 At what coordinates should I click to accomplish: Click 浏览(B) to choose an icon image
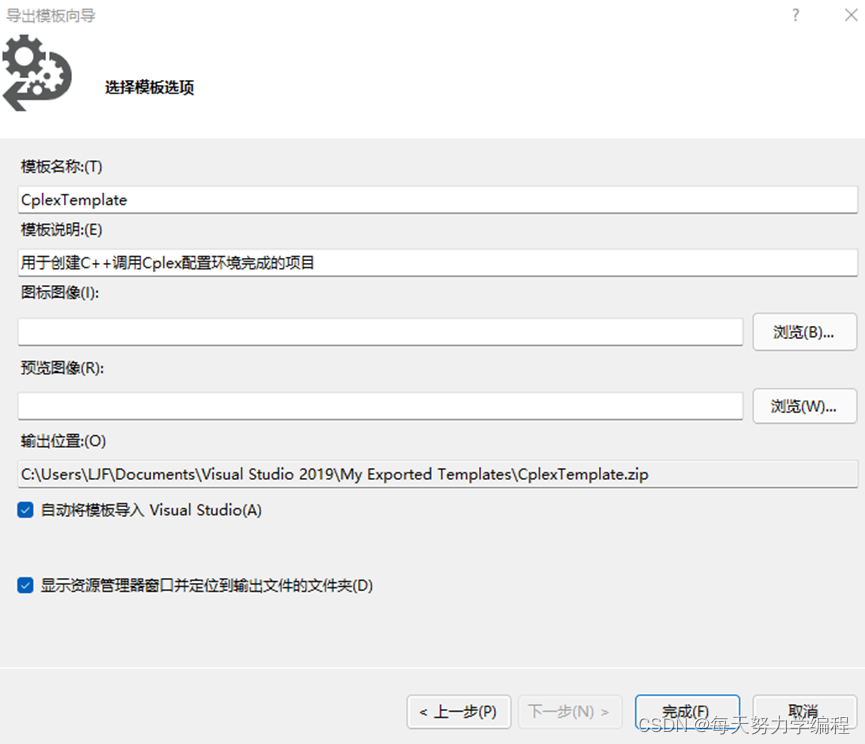(803, 331)
